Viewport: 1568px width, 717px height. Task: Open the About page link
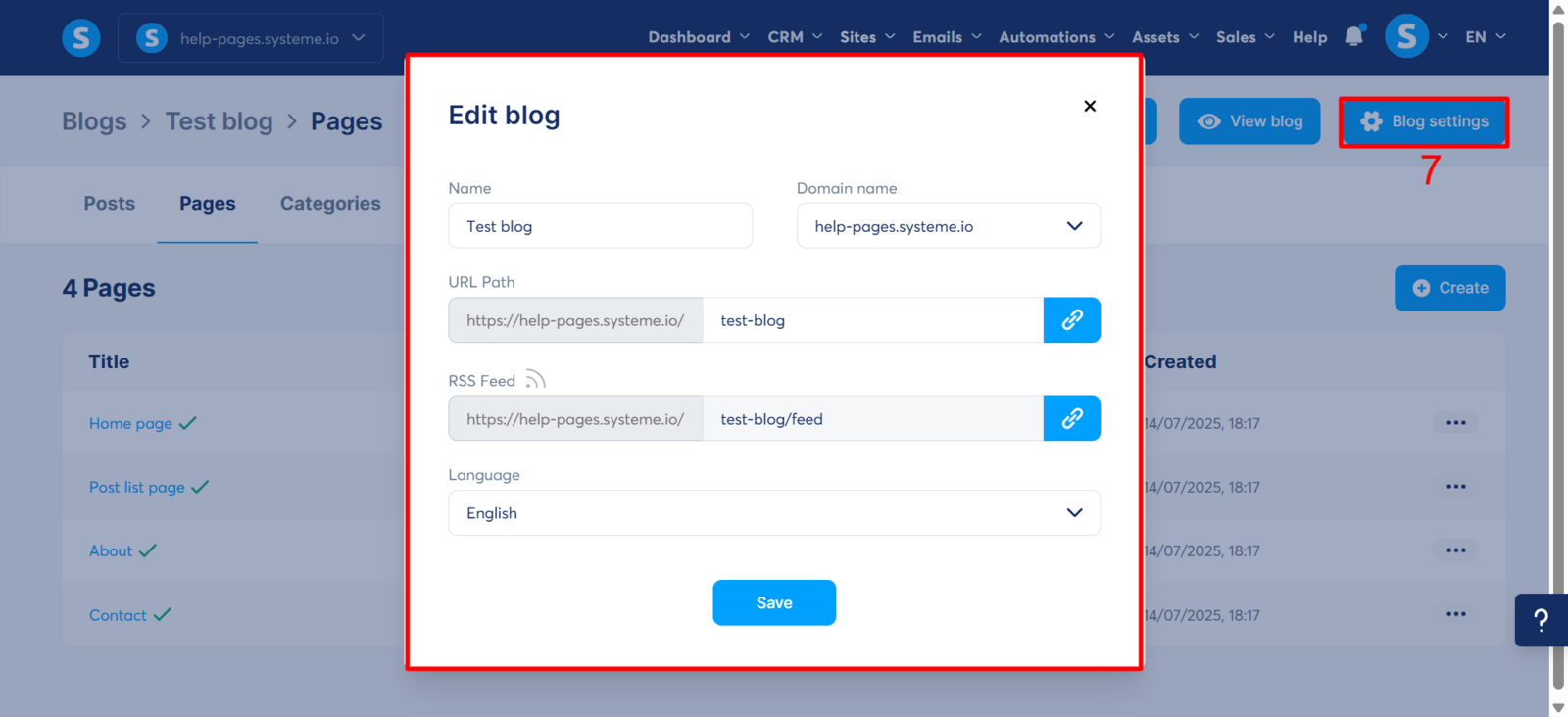[x=111, y=550]
